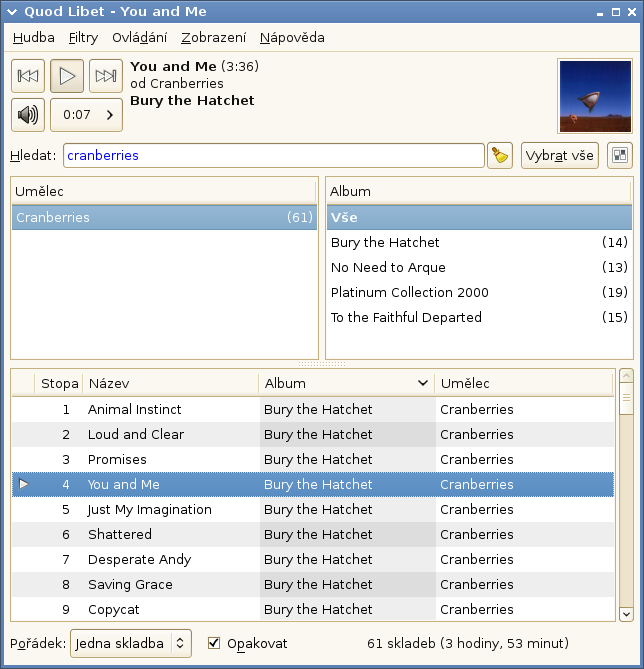Viewport: 644px width, 669px height.
Task: Select To the Faithful Departed album
Action: pyautogui.click(x=479, y=317)
